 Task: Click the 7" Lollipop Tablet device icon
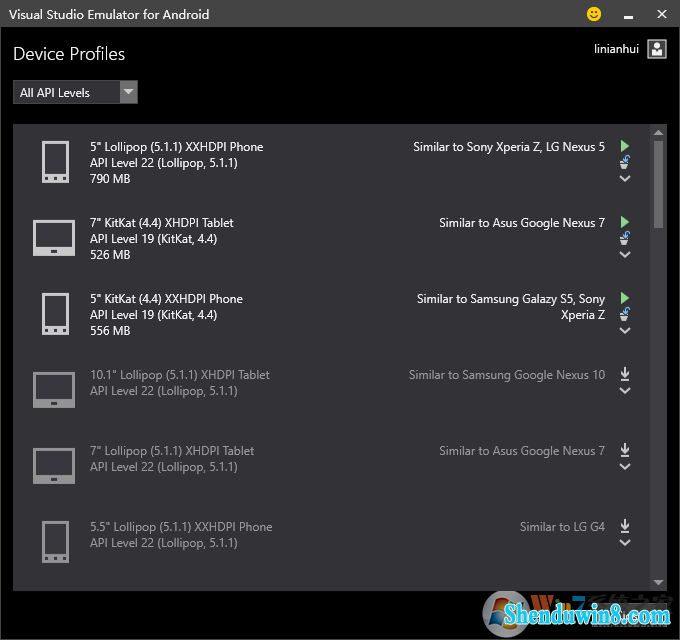[54, 466]
